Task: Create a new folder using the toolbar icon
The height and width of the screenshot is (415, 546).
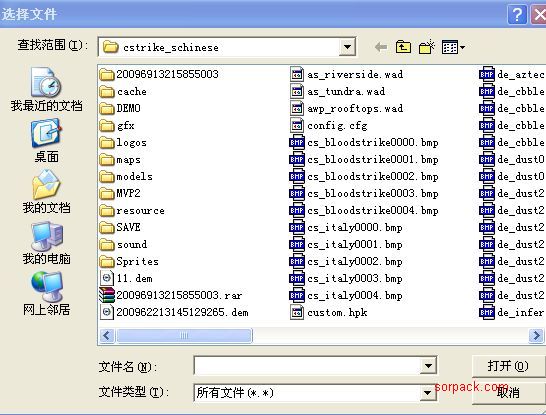Action: (x=427, y=47)
